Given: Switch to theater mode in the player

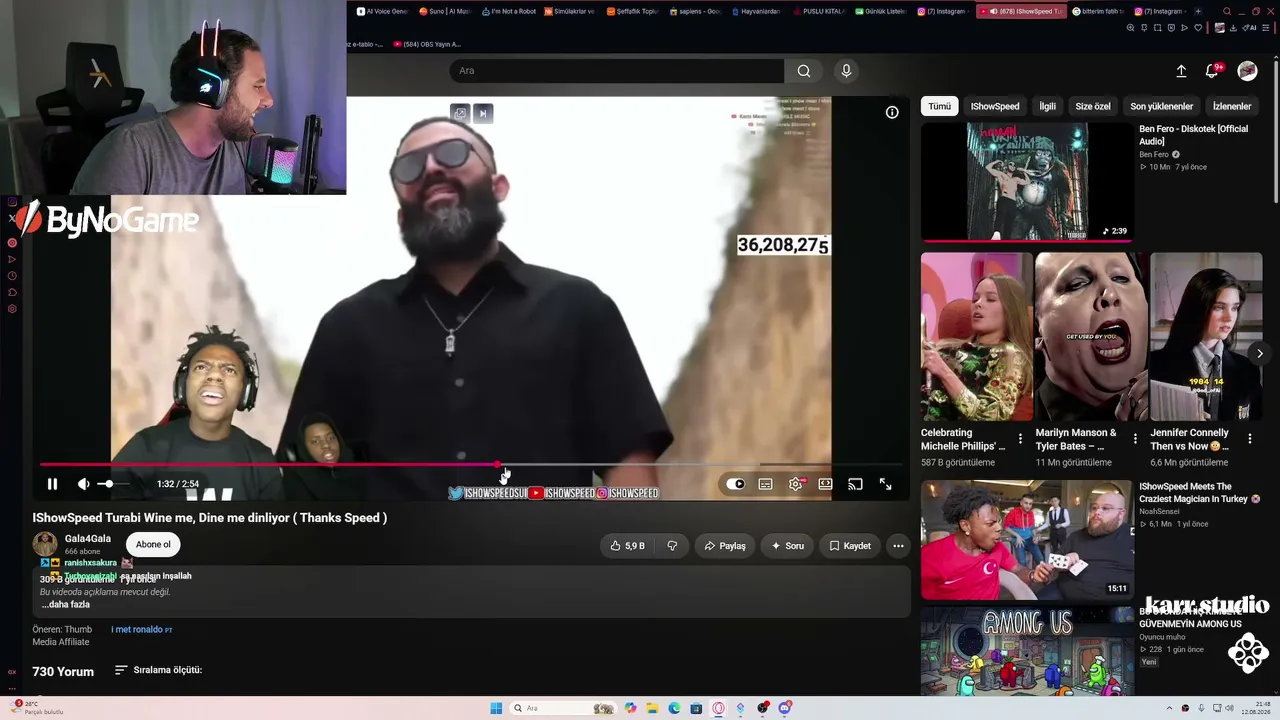Looking at the screenshot, I should pos(825,484).
